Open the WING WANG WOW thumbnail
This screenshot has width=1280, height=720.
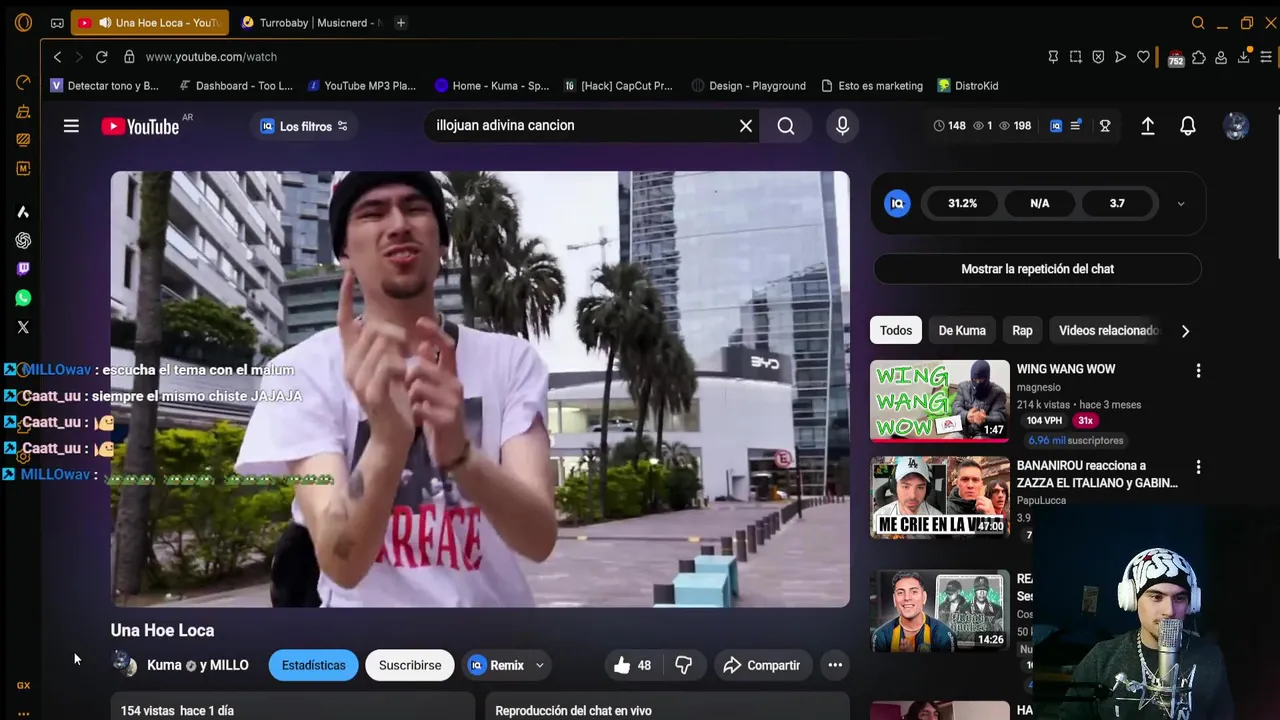point(940,401)
